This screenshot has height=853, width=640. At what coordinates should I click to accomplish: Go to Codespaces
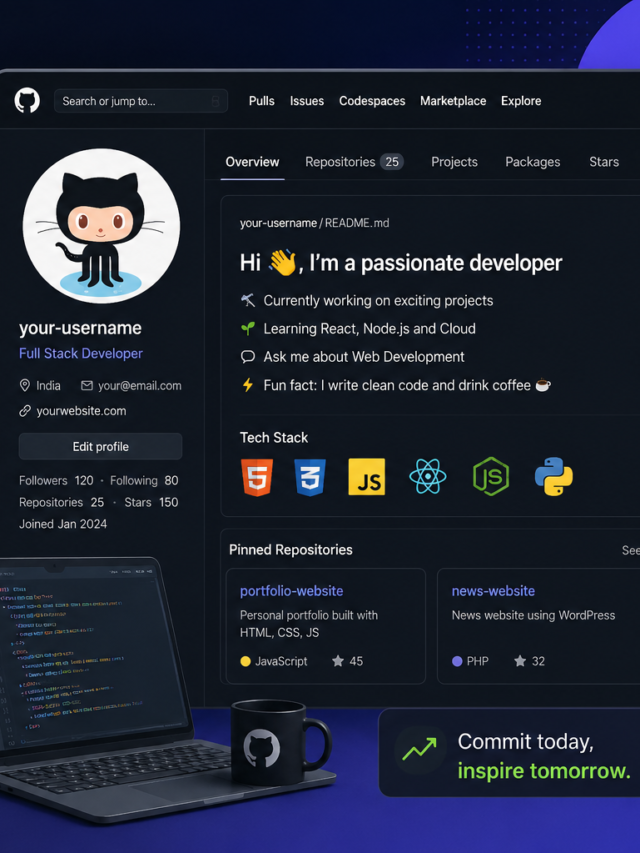pyautogui.click(x=372, y=101)
